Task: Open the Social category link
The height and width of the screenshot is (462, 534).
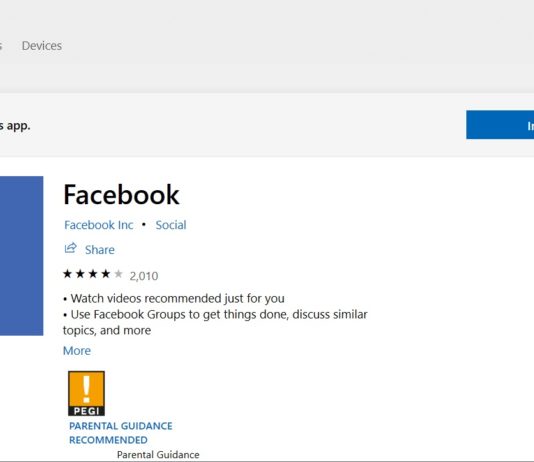Action: [x=171, y=225]
